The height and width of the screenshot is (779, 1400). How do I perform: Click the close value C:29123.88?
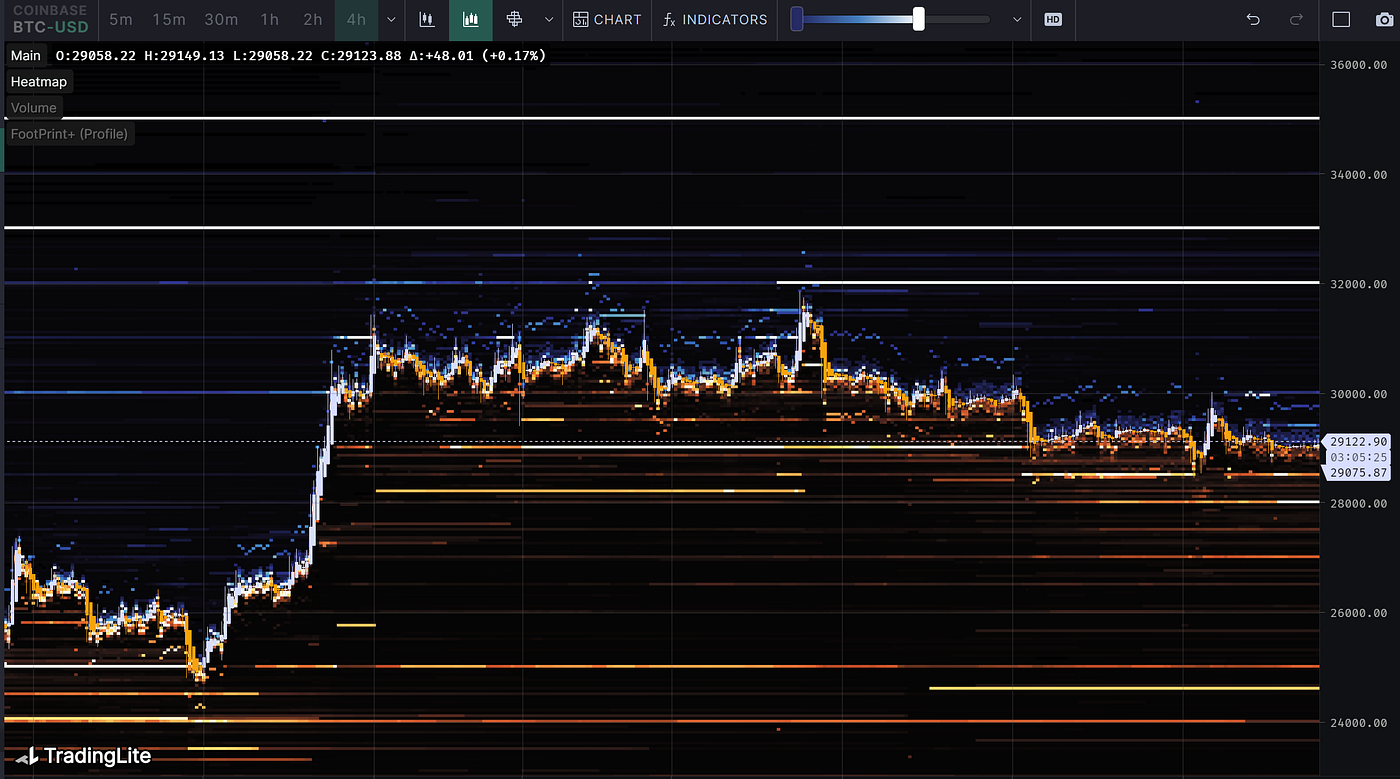tap(361, 55)
